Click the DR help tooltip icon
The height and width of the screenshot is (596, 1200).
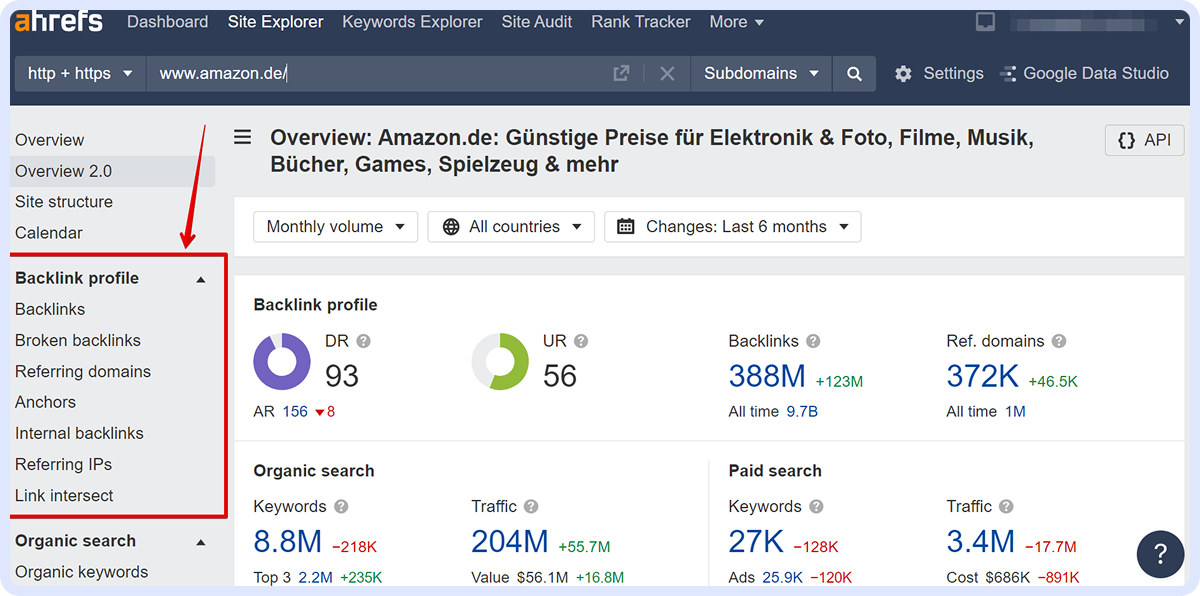click(364, 341)
